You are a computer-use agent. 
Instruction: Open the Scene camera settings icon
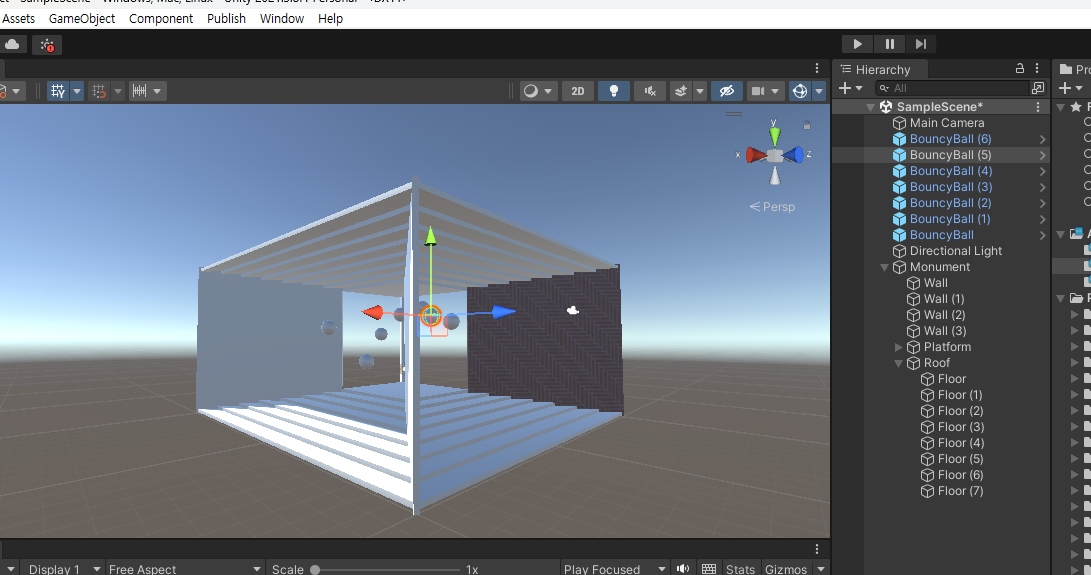758,91
